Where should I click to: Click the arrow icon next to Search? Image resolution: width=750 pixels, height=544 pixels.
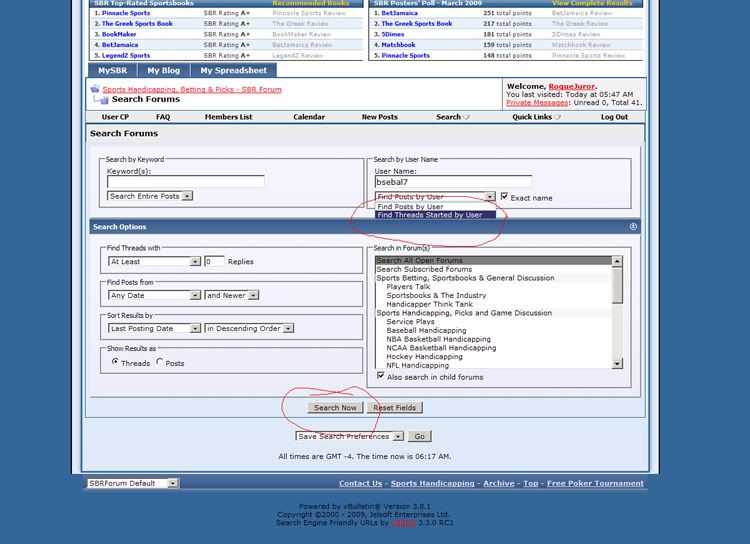(466, 117)
